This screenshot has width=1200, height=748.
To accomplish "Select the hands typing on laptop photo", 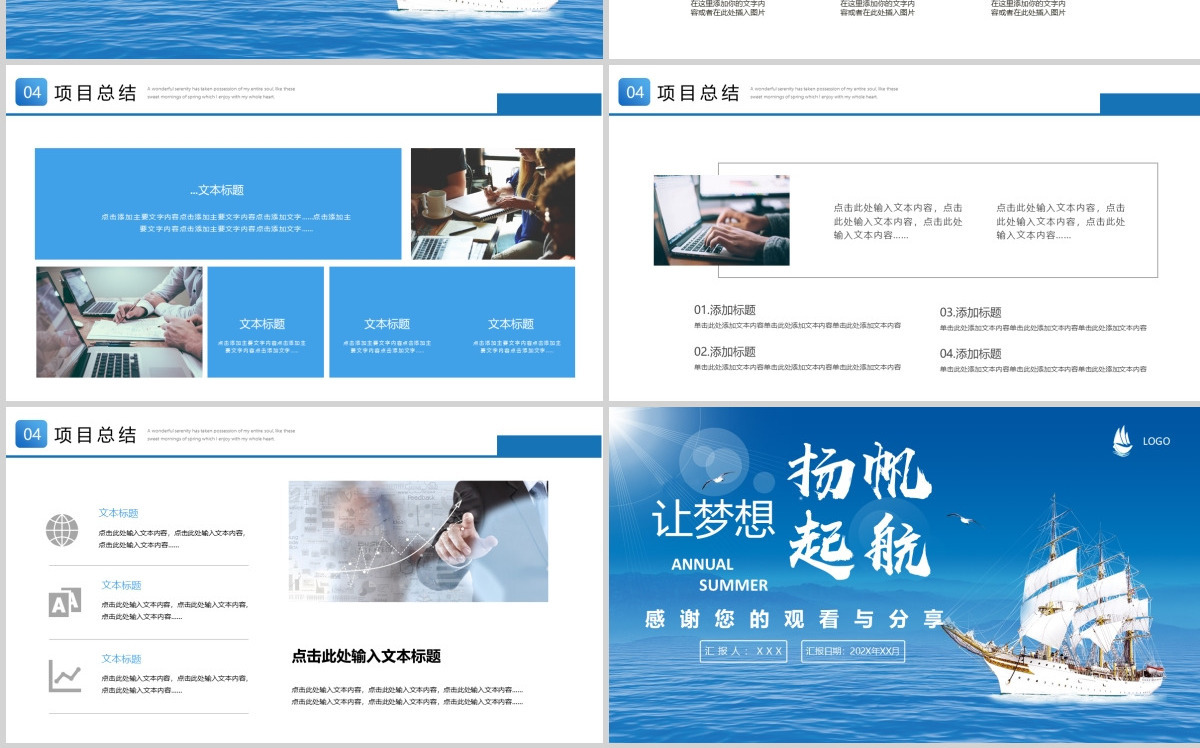I will pos(721,220).
